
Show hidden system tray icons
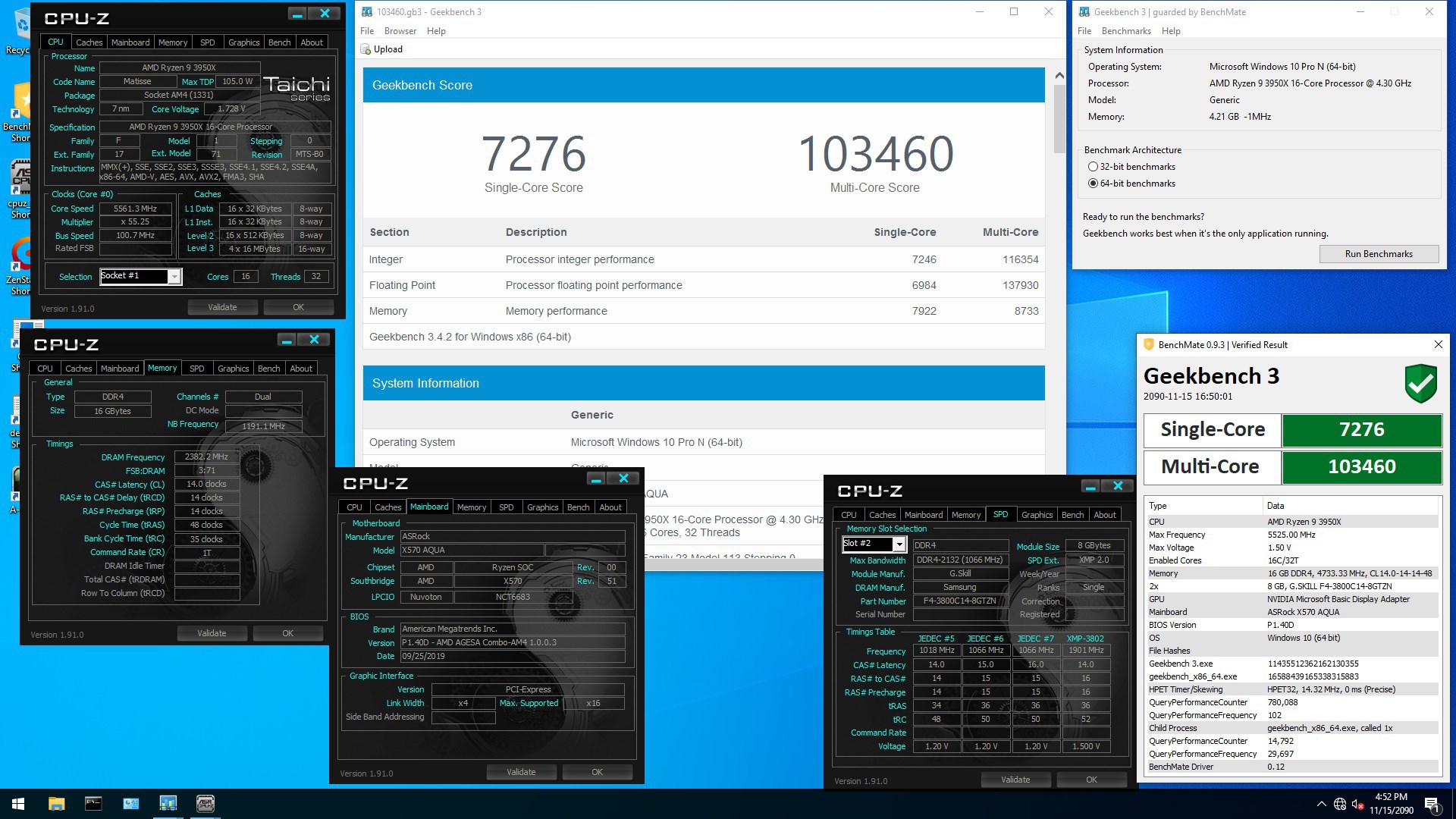coord(1321,804)
